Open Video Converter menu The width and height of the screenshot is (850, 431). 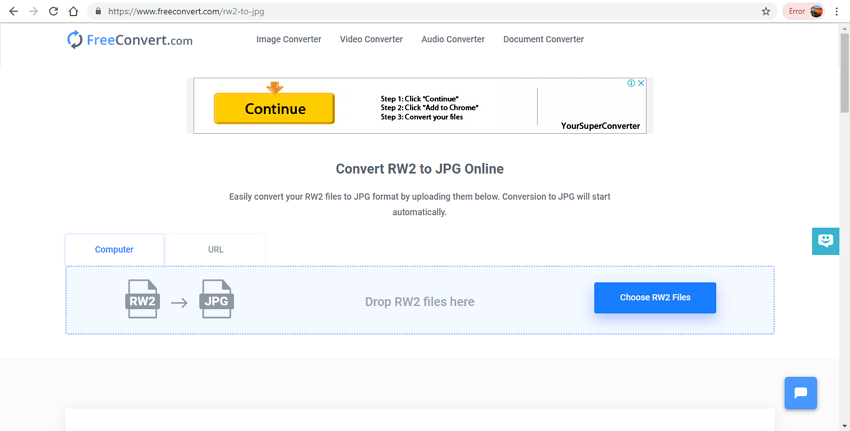pos(371,40)
